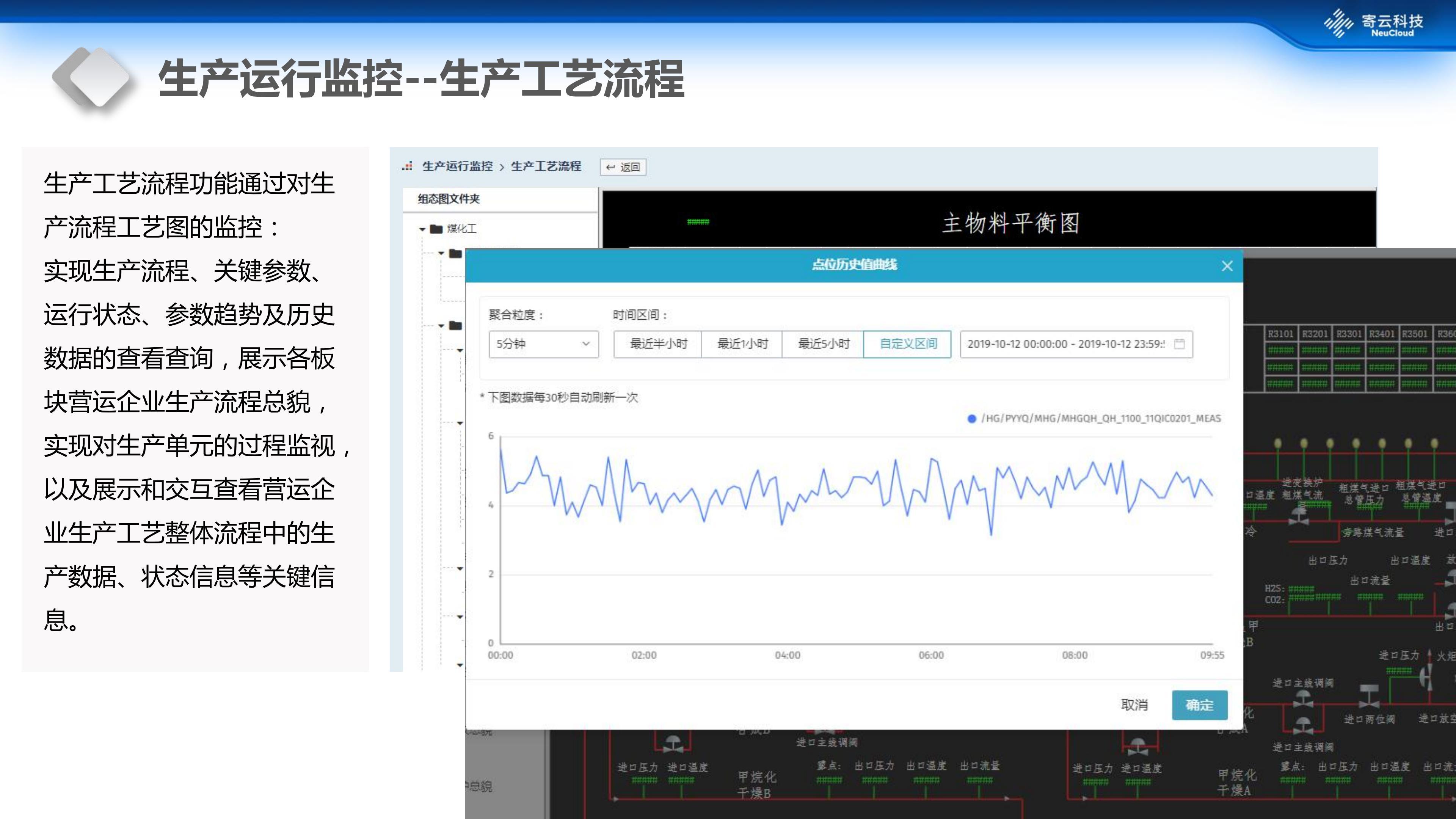Click the date range input field
This screenshot has height=819, width=1456.
1076,344
